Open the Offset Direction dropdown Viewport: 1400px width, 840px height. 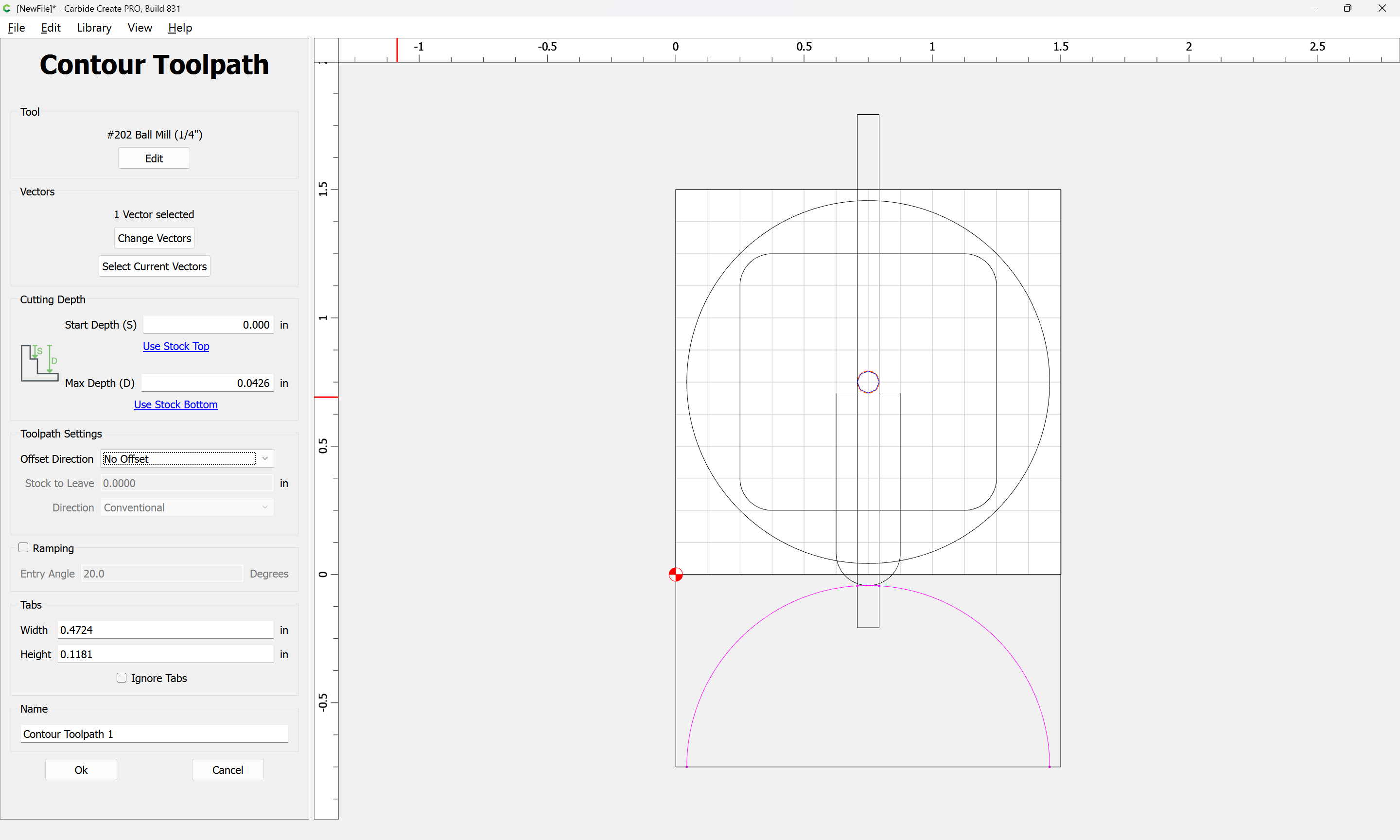pyautogui.click(x=187, y=458)
